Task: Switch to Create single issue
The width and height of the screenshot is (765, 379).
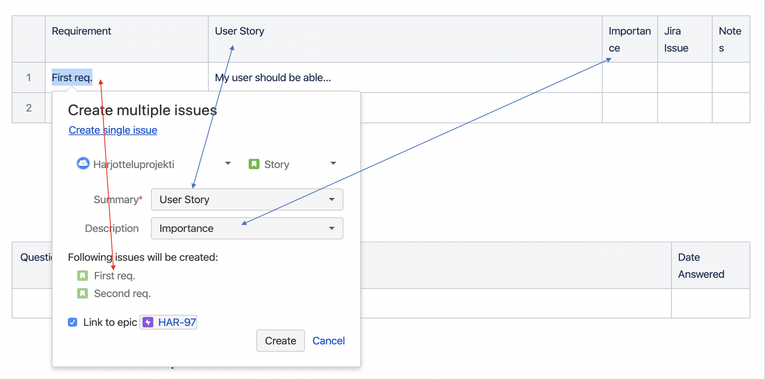Action: pos(113,130)
